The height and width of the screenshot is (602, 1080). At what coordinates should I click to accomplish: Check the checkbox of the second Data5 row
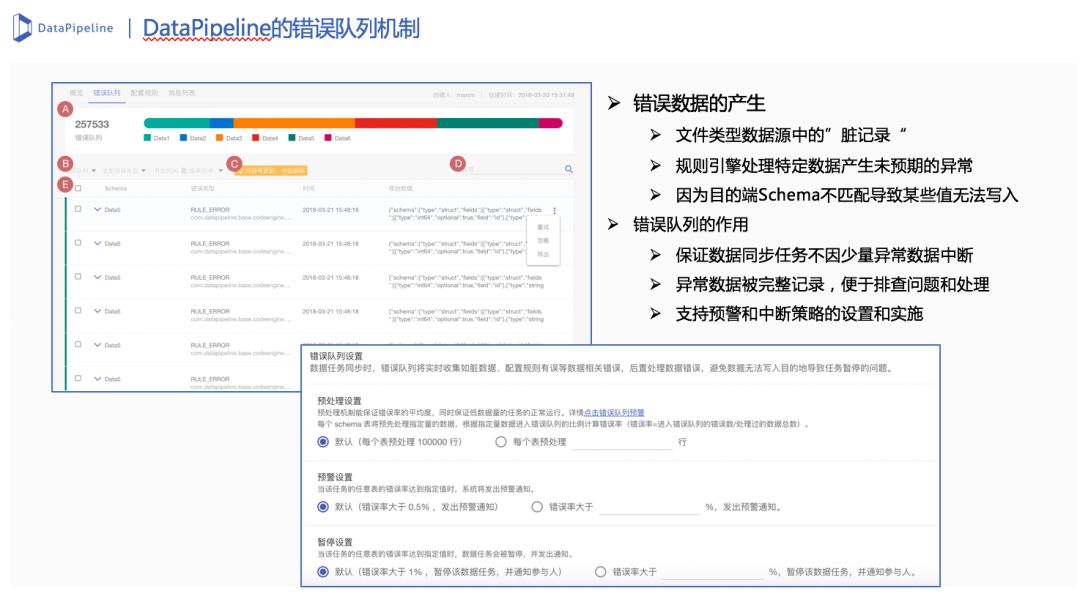[x=78, y=242]
